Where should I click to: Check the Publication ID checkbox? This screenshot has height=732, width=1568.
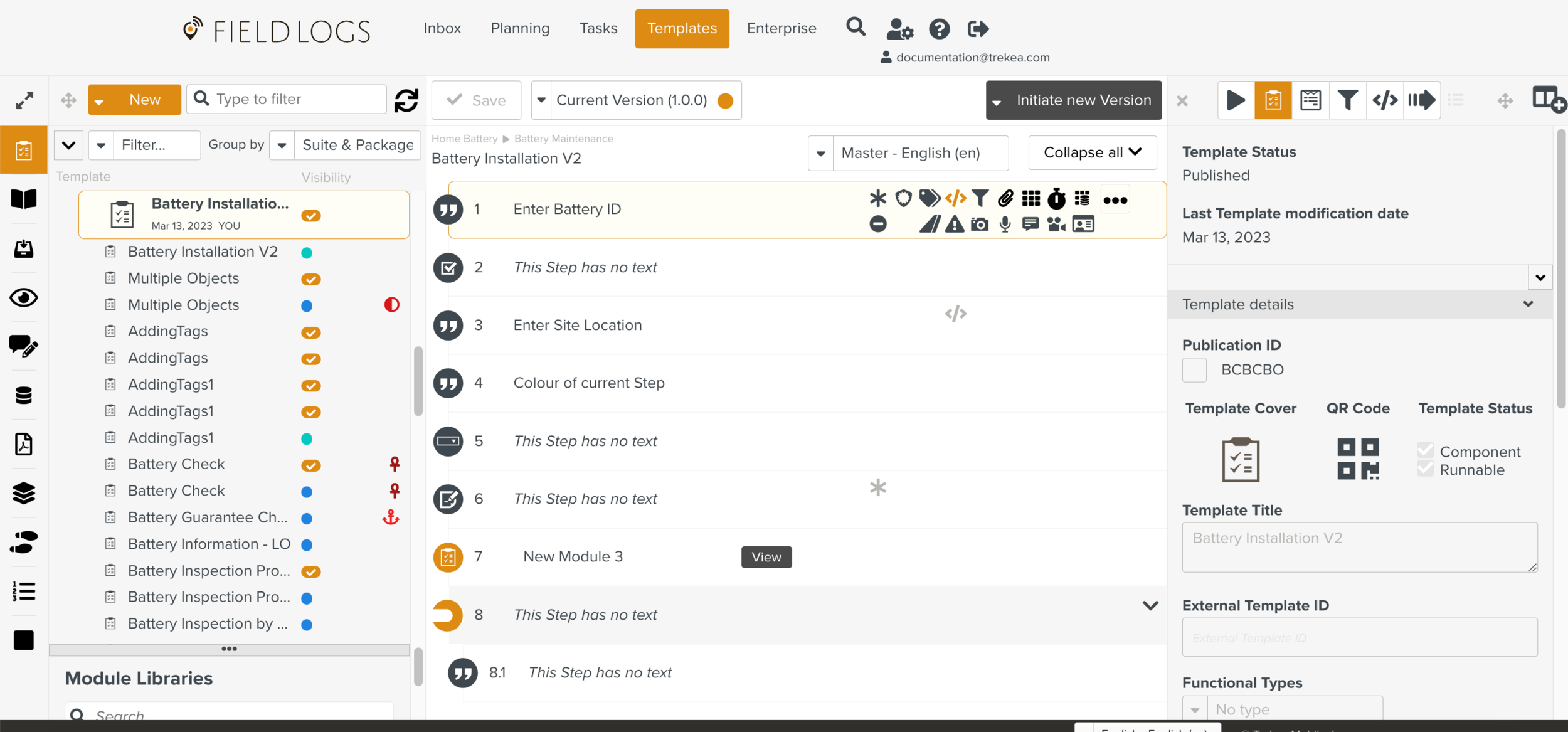pos(1194,369)
